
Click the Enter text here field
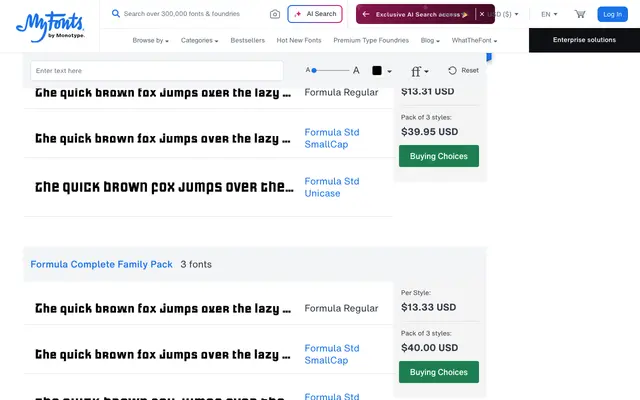pyautogui.click(x=157, y=71)
